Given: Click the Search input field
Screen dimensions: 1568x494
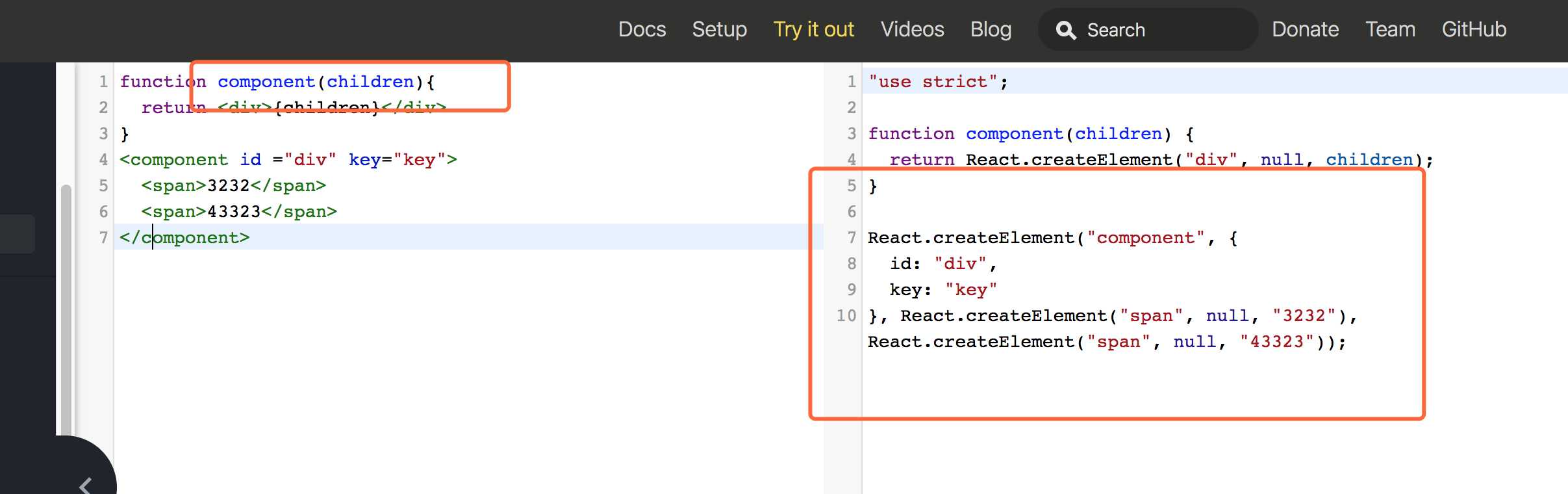Looking at the screenshot, I should click(x=1148, y=29).
